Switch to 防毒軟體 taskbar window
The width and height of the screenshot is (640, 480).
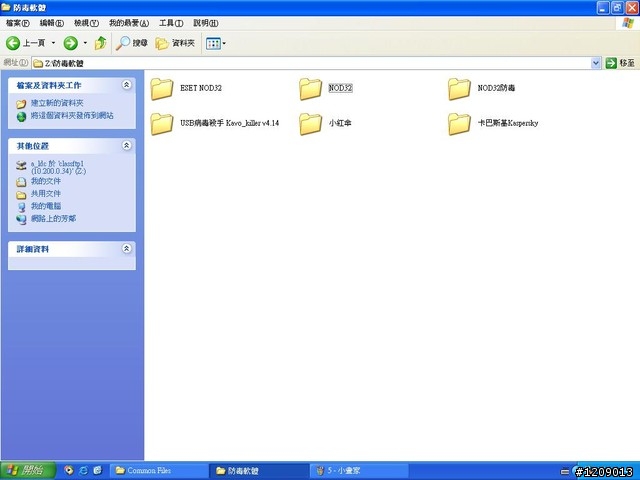(x=259, y=471)
